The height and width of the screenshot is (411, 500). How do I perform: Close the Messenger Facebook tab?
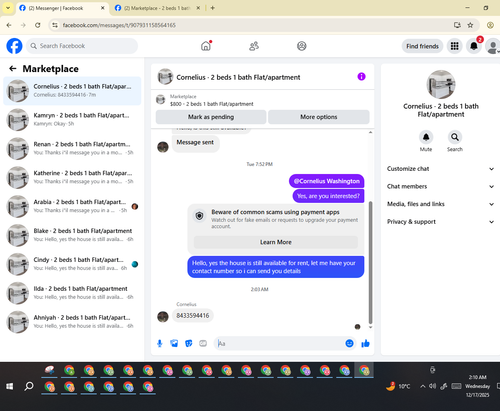coord(103,8)
